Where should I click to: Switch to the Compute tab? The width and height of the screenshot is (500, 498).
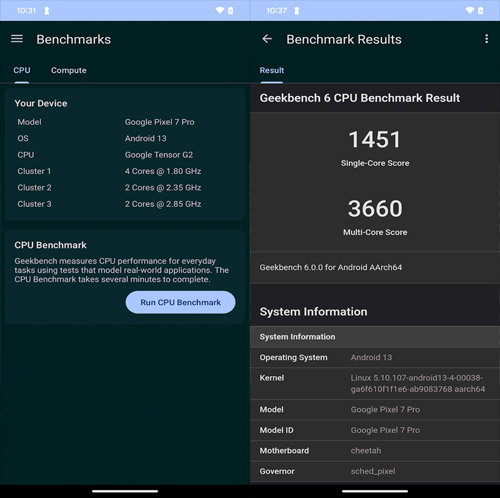(69, 70)
